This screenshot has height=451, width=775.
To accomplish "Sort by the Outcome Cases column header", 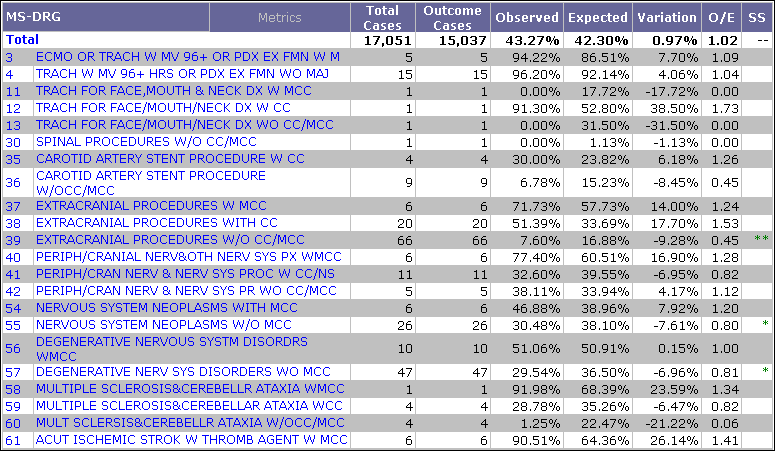I will point(453,17).
